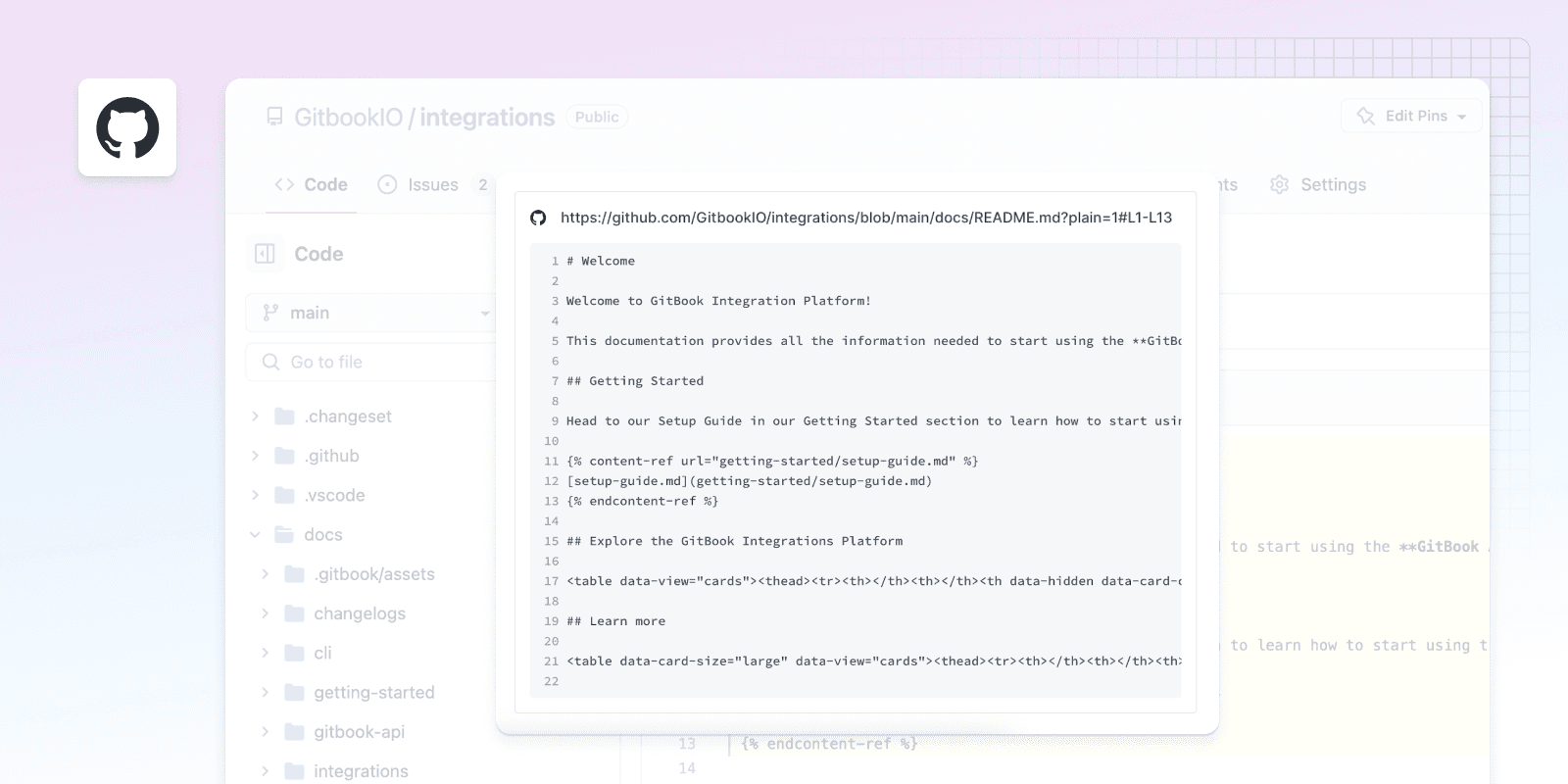Open the main branch dropdown

coord(369,313)
